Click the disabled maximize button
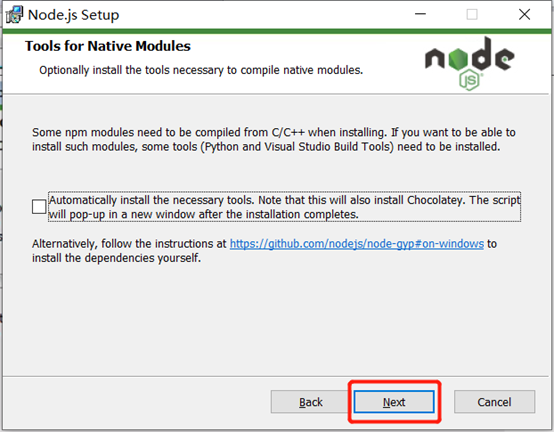 [472, 14]
